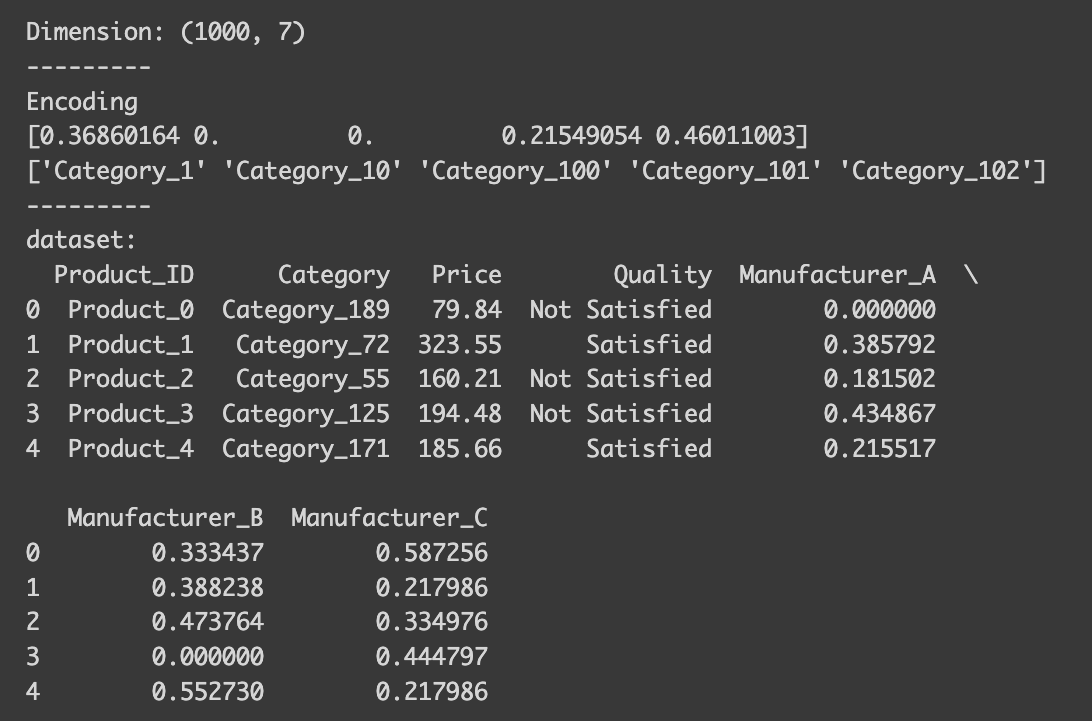Click the 'Category_100' label in the list
The image size is (1092, 721).
pyautogui.click(x=515, y=171)
